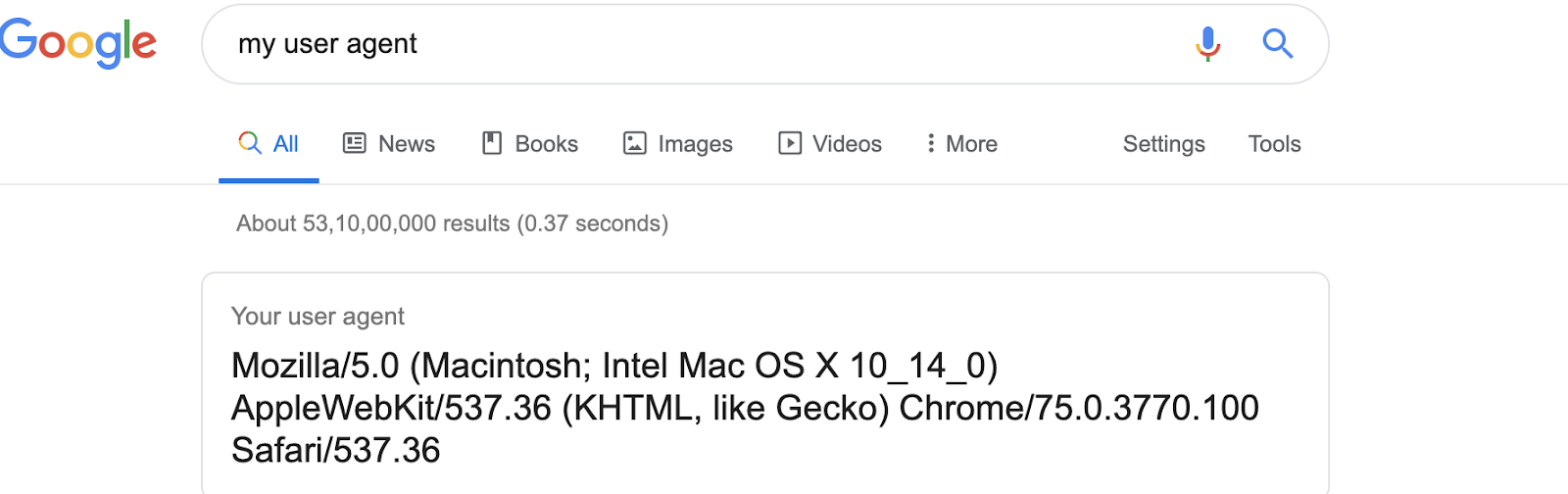Open the Tools options
The height and width of the screenshot is (494, 1568).
(1274, 144)
